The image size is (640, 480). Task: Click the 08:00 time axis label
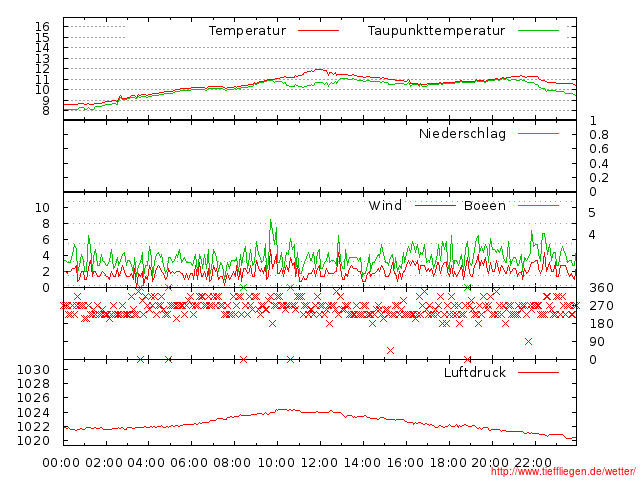point(232,462)
